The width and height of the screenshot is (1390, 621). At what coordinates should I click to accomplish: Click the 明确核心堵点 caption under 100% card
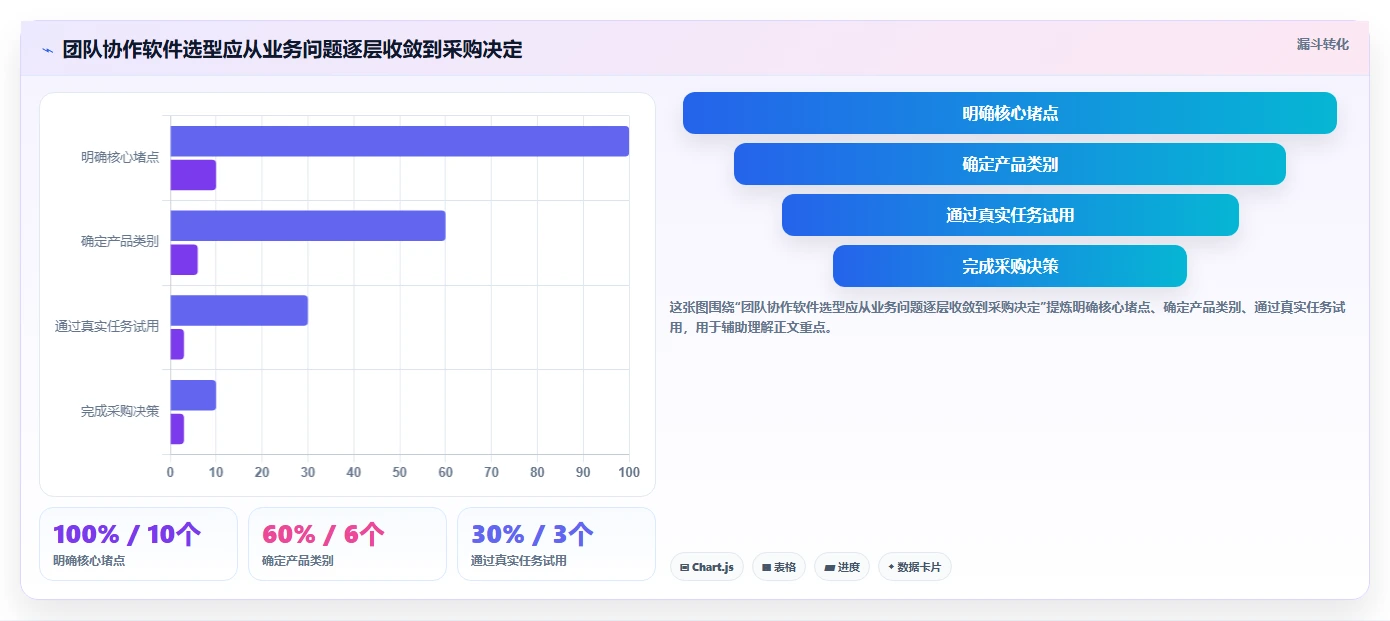point(89,561)
